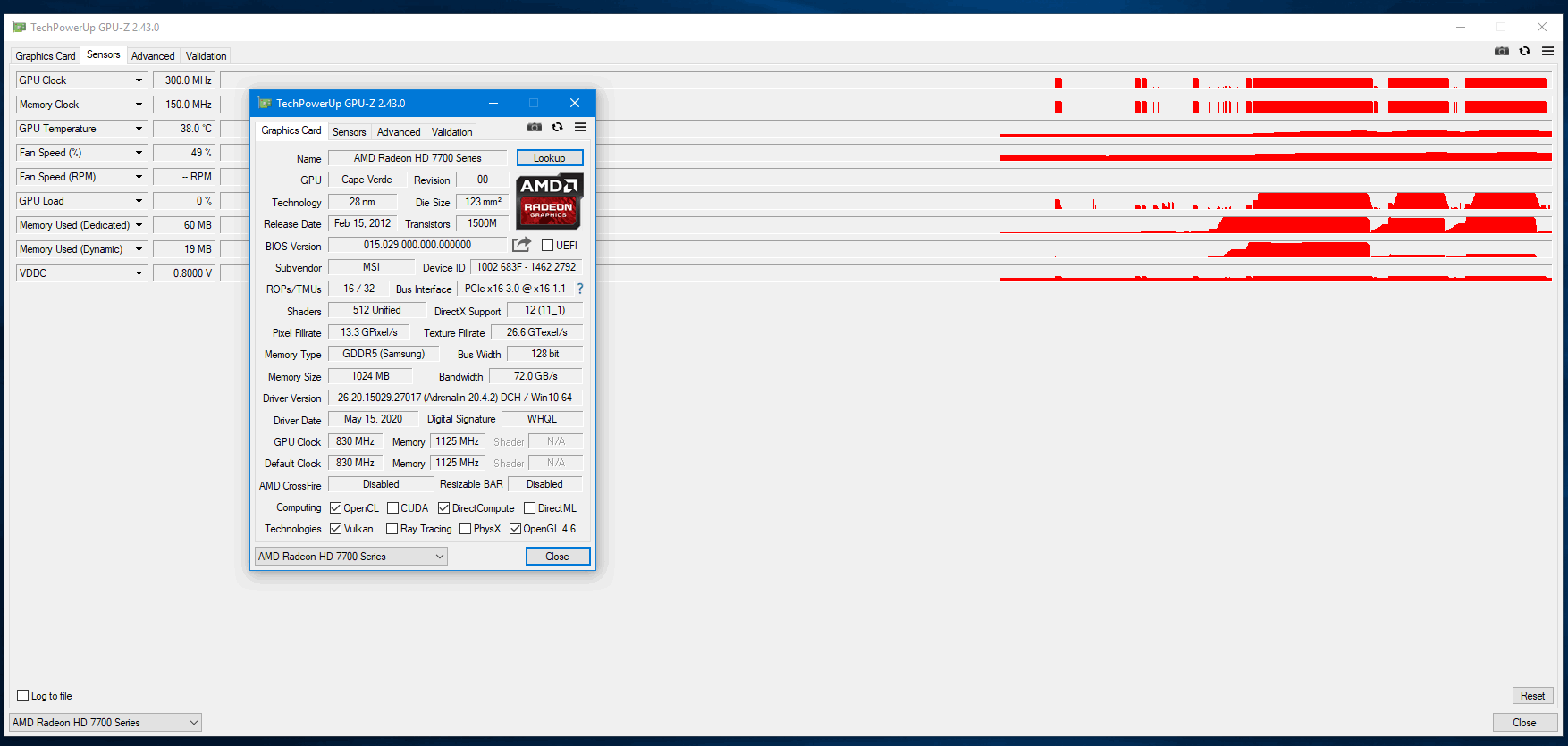The image size is (1568, 746).
Task: Open Memory Used (Dedicated) dropdown
Action: pos(139,225)
